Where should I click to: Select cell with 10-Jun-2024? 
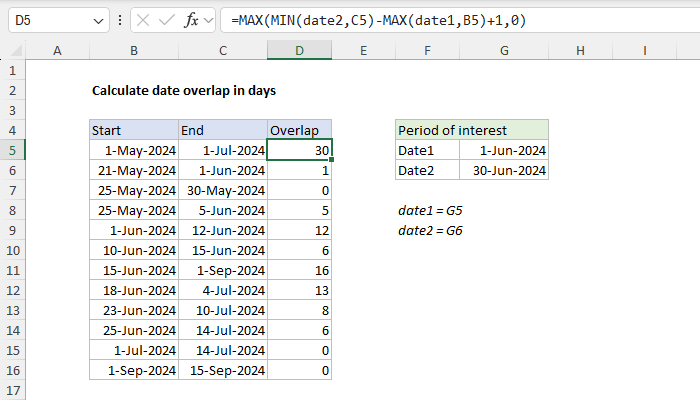[x=134, y=250]
